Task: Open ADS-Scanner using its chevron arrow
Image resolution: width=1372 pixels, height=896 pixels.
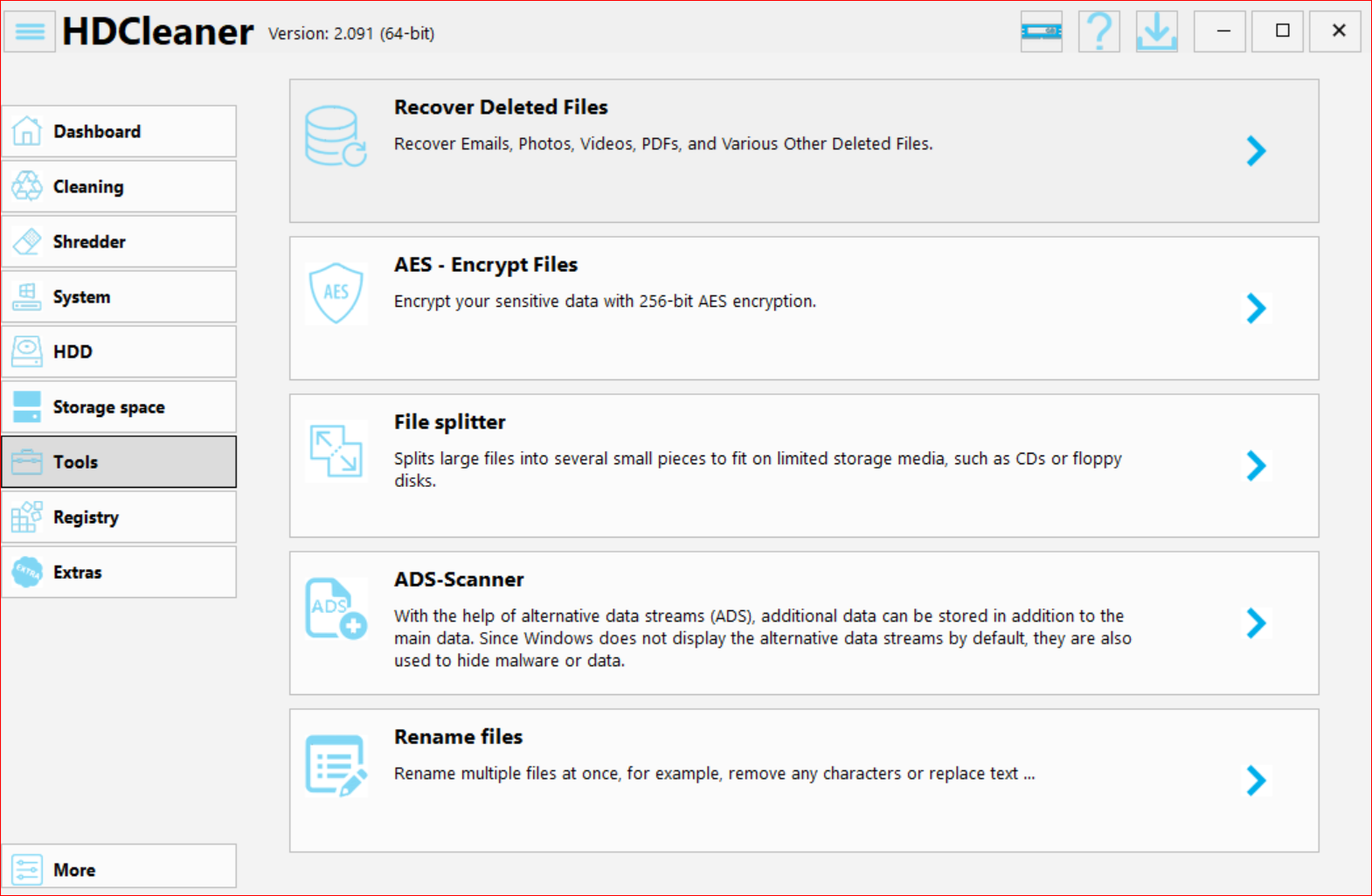Action: pyautogui.click(x=1256, y=623)
